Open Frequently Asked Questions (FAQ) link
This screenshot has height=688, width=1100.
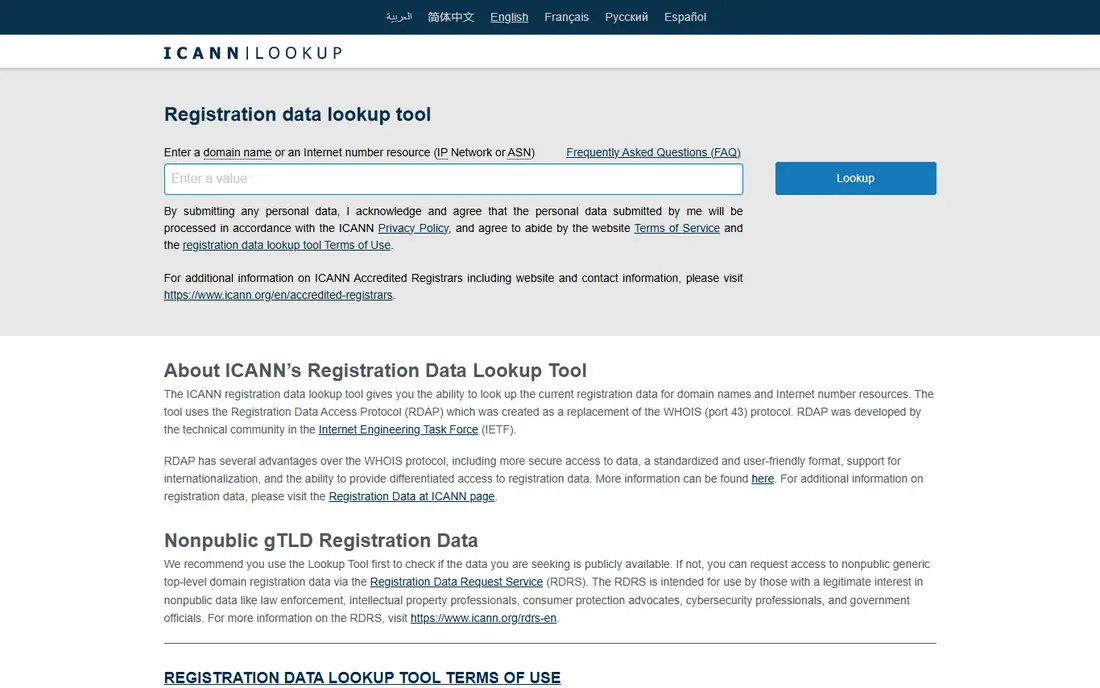click(x=653, y=152)
